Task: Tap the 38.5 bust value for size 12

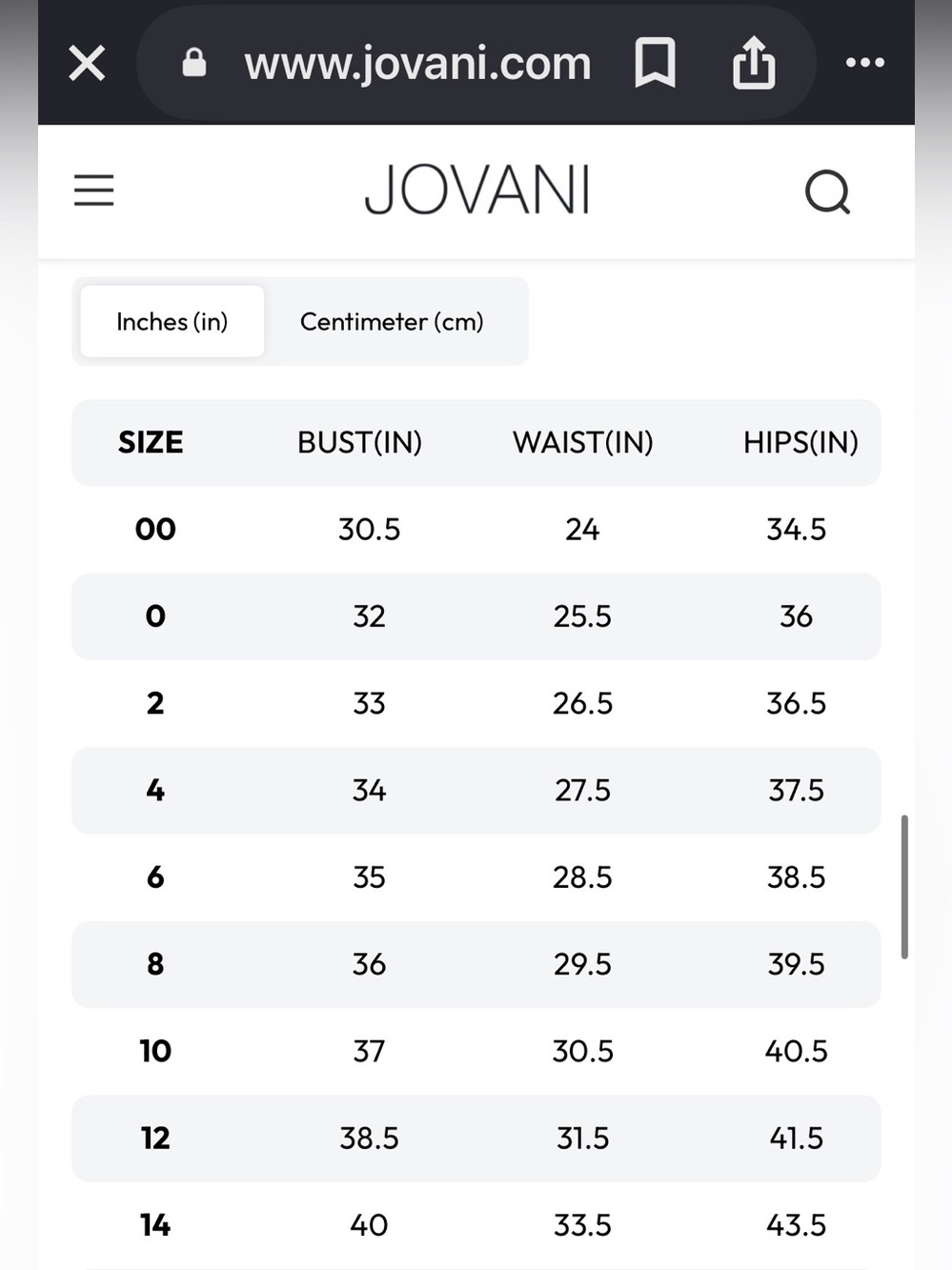Action: (x=369, y=1139)
